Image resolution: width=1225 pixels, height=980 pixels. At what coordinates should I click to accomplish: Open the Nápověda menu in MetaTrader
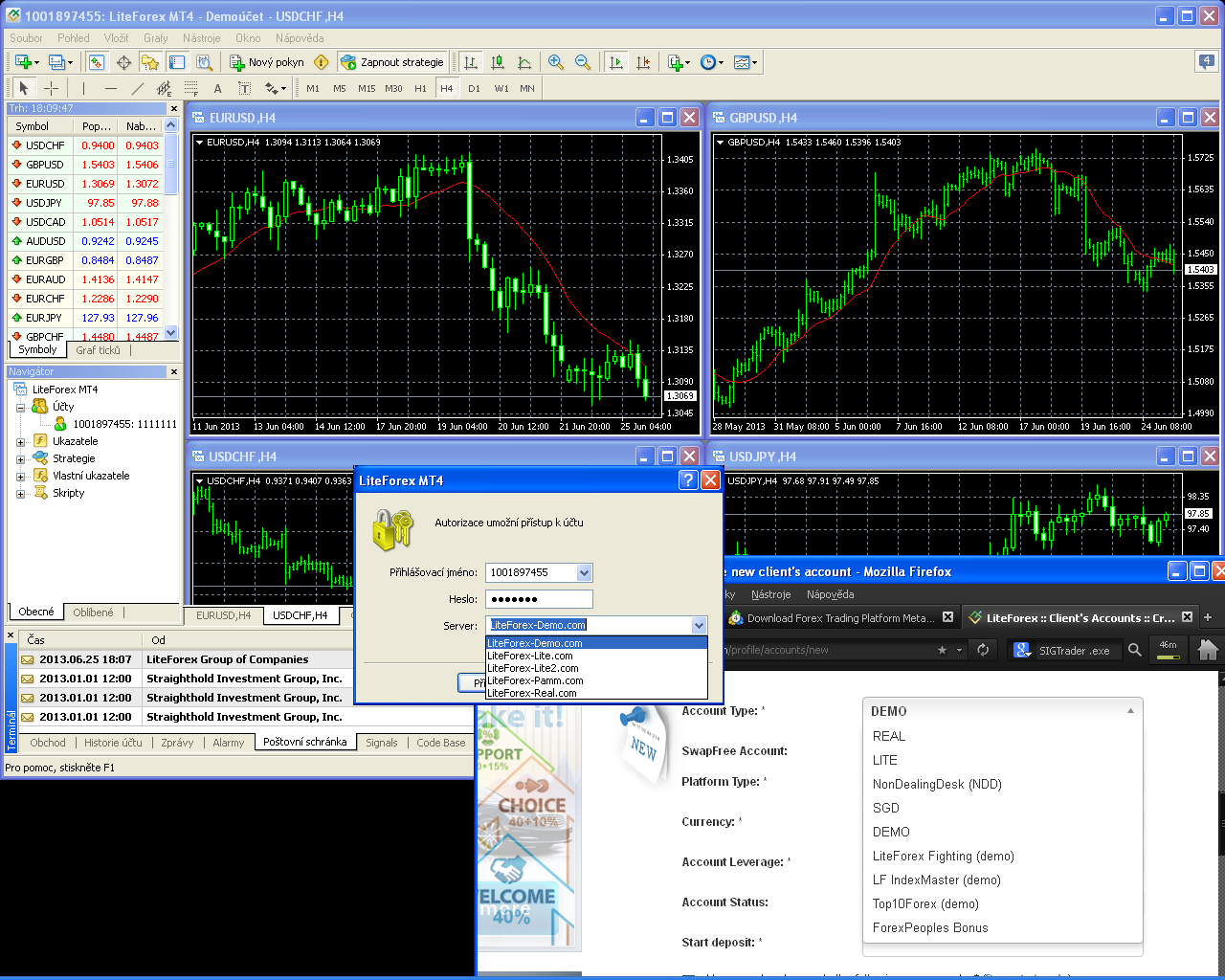pos(300,38)
